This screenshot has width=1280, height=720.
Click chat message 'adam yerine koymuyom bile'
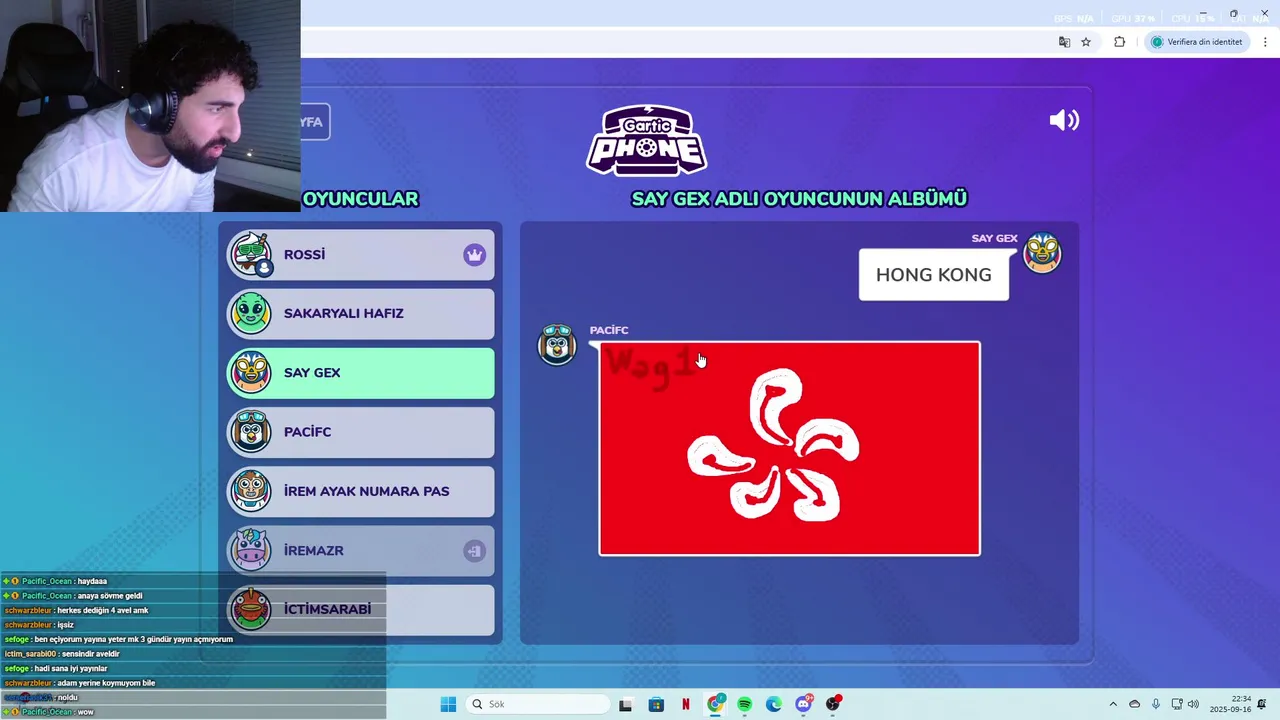105,683
